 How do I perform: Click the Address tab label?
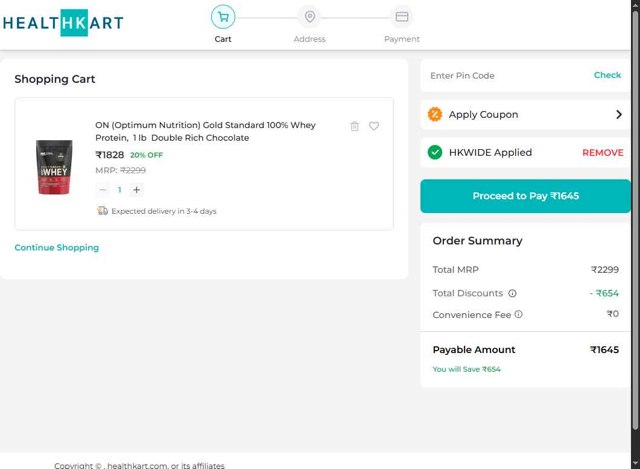(x=310, y=39)
